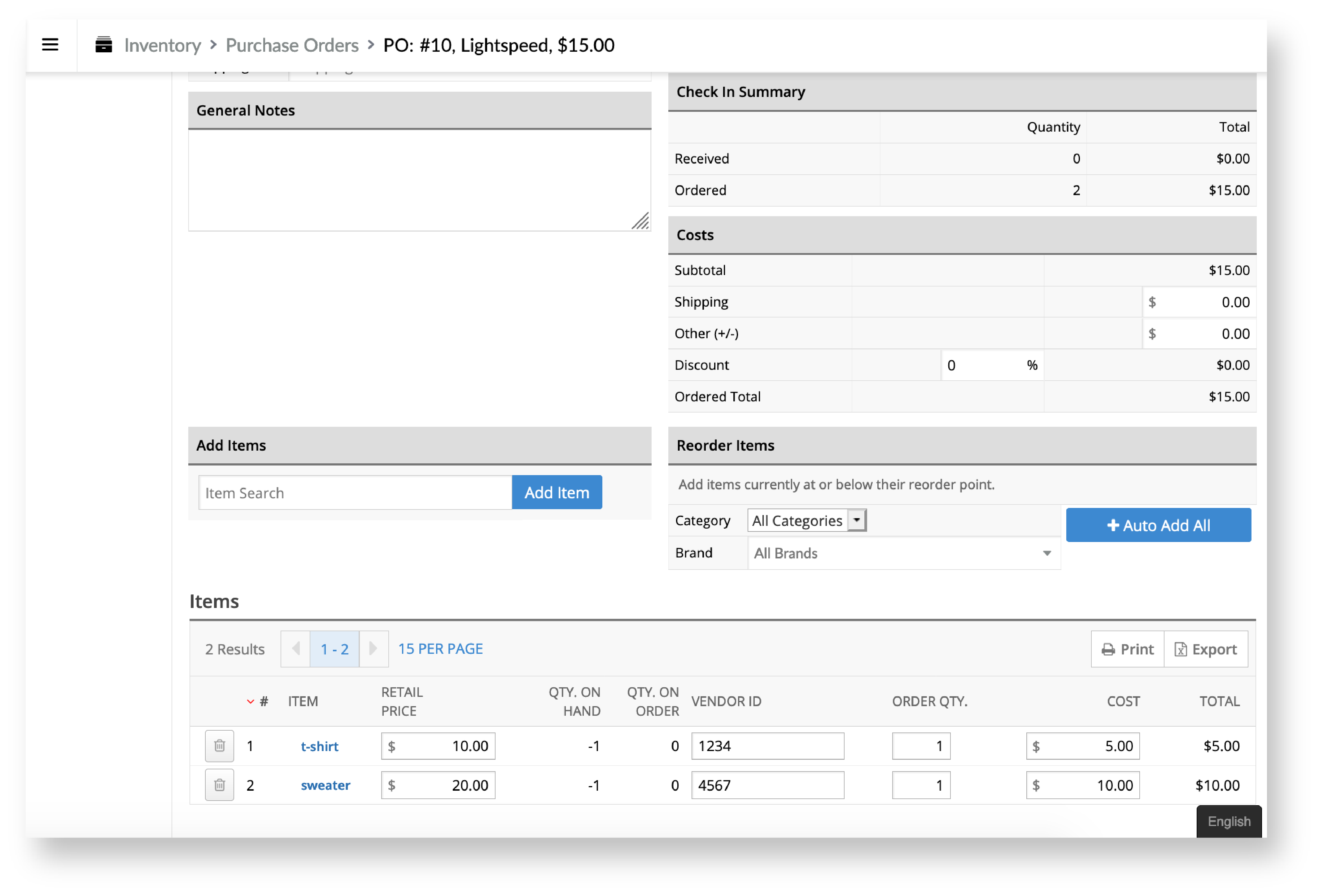
Task: Edit sweater cost 10.00 field
Action: [x=1083, y=785]
